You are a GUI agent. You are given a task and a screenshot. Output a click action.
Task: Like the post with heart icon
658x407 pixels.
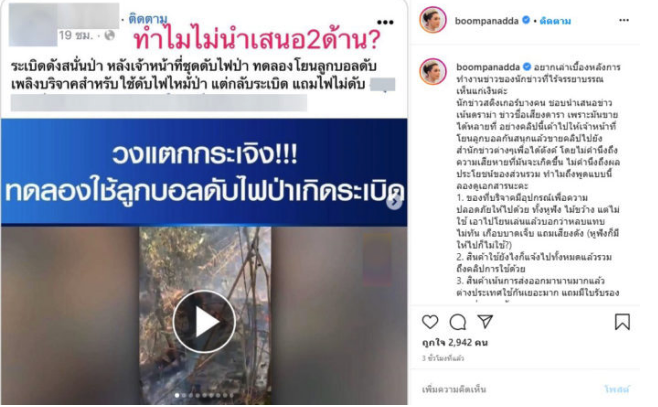click(430, 322)
